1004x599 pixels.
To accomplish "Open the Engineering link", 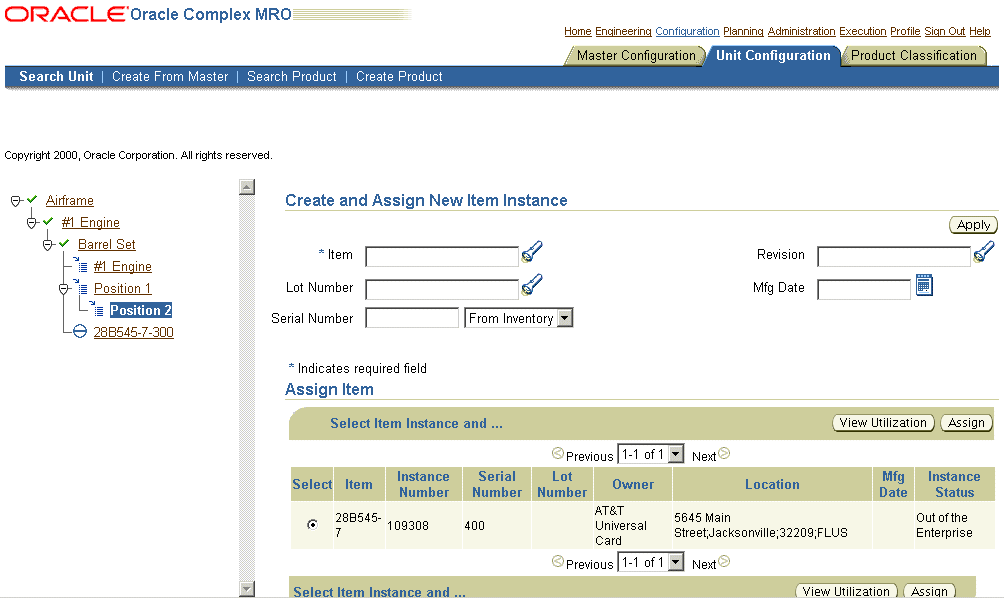I will click(623, 31).
